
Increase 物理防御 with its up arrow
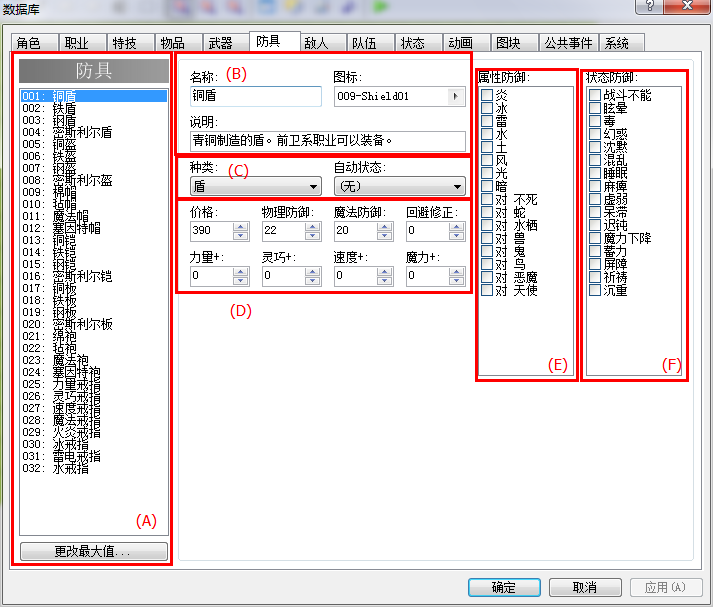[x=312, y=226]
